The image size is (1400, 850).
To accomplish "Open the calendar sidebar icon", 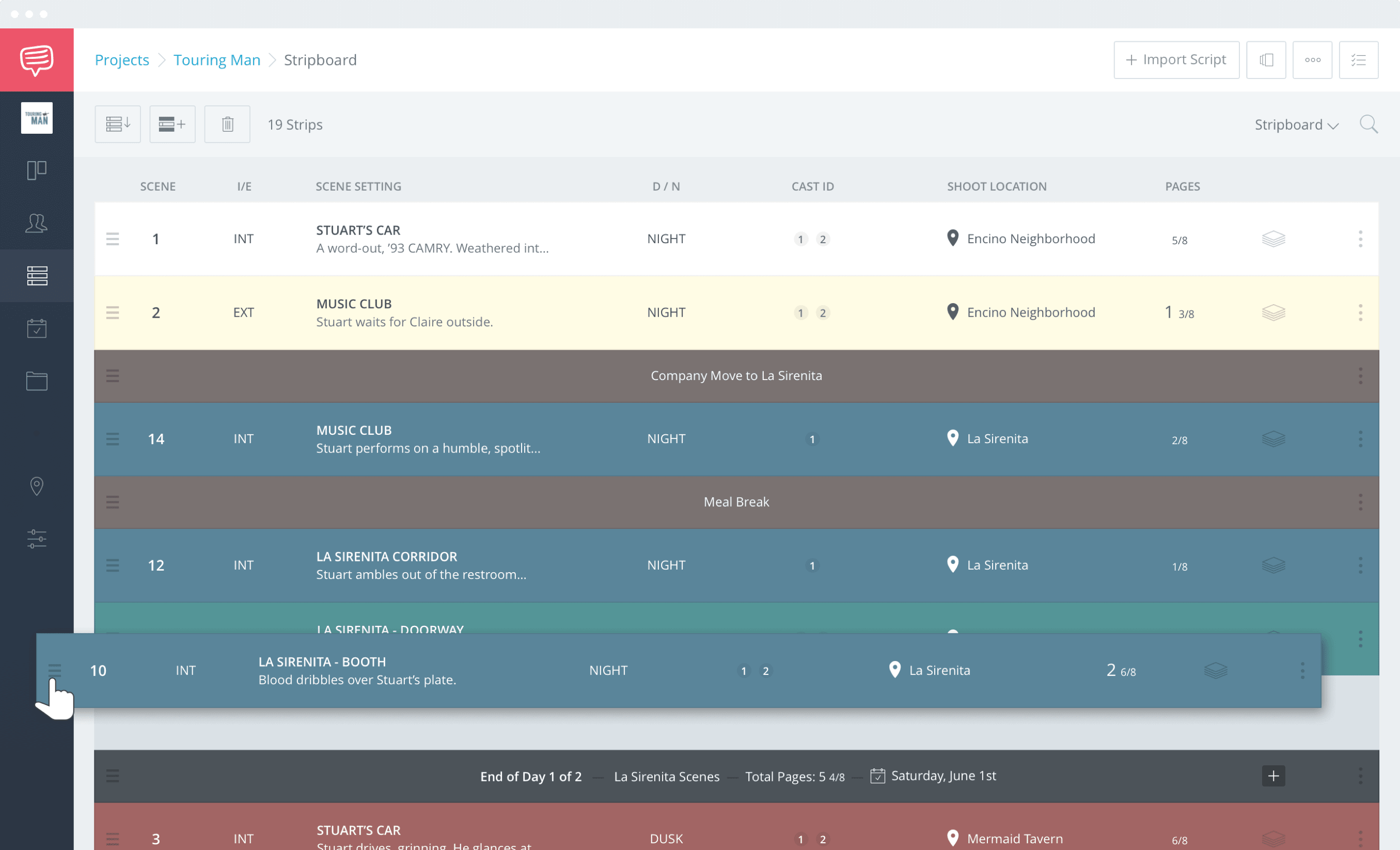I will coord(36,328).
